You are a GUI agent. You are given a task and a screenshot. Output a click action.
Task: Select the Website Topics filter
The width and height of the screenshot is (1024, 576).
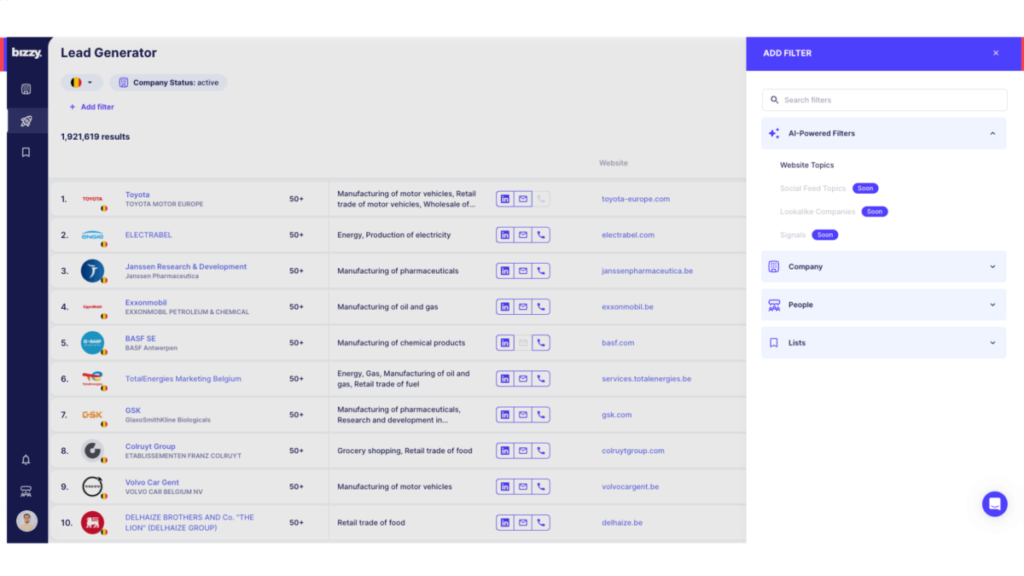(806, 164)
